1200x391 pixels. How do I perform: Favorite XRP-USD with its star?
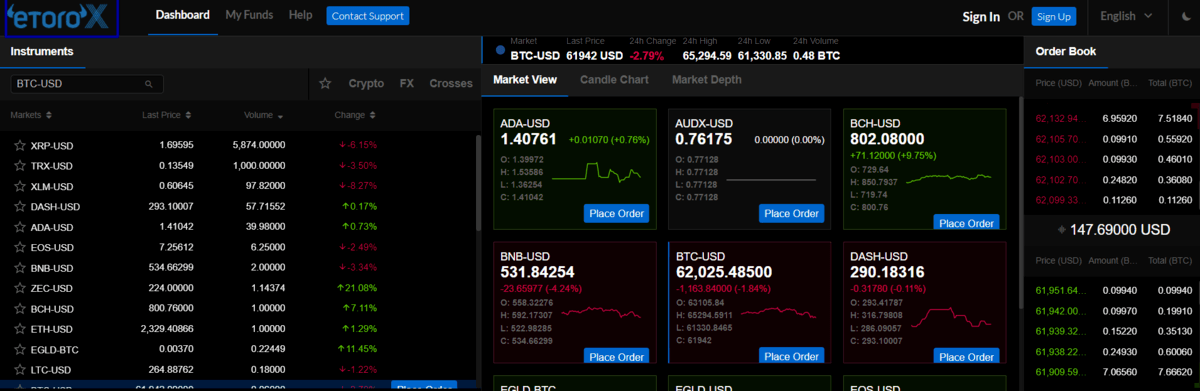[x=19, y=145]
